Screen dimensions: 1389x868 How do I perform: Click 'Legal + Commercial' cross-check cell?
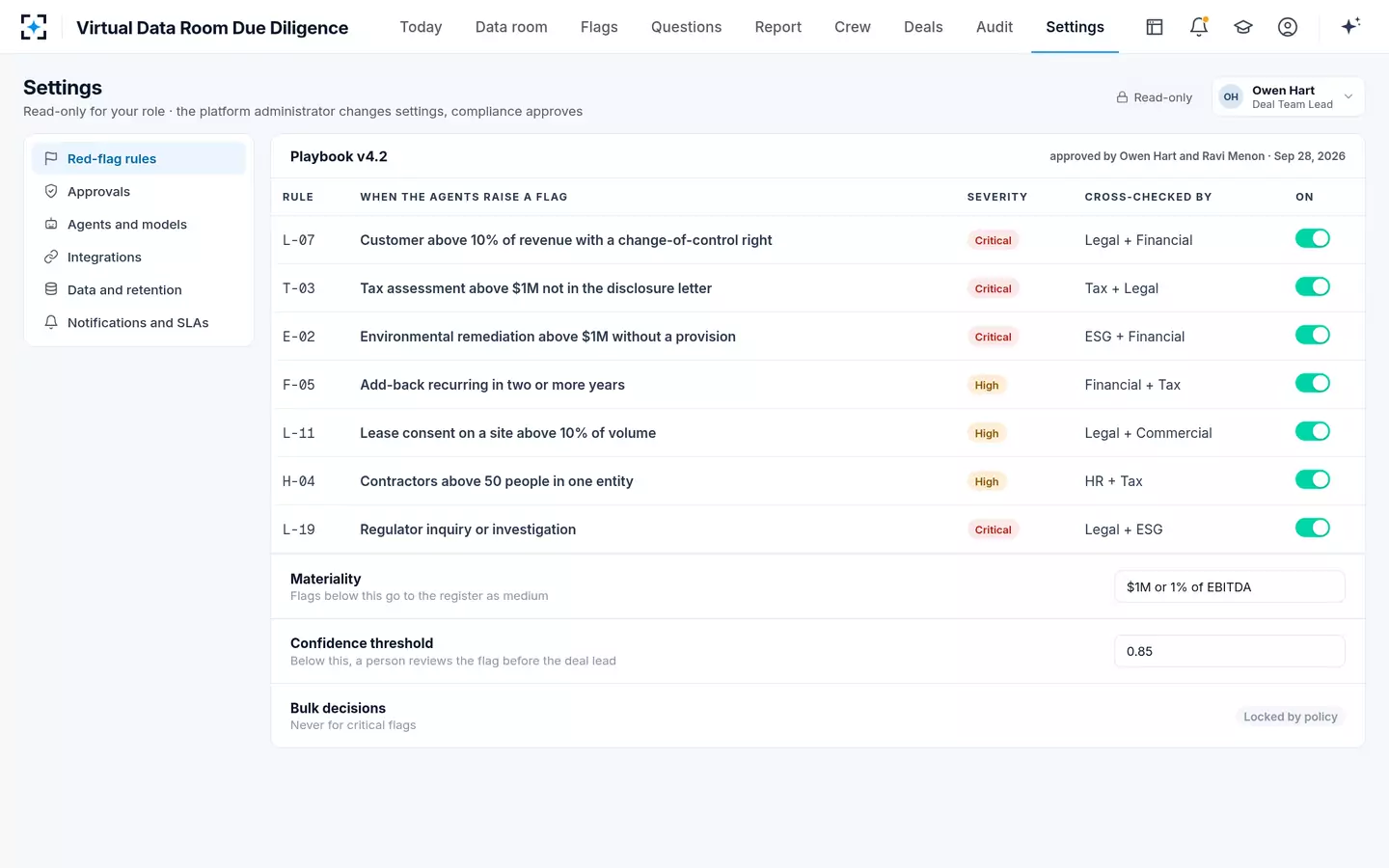point(1148,433)
